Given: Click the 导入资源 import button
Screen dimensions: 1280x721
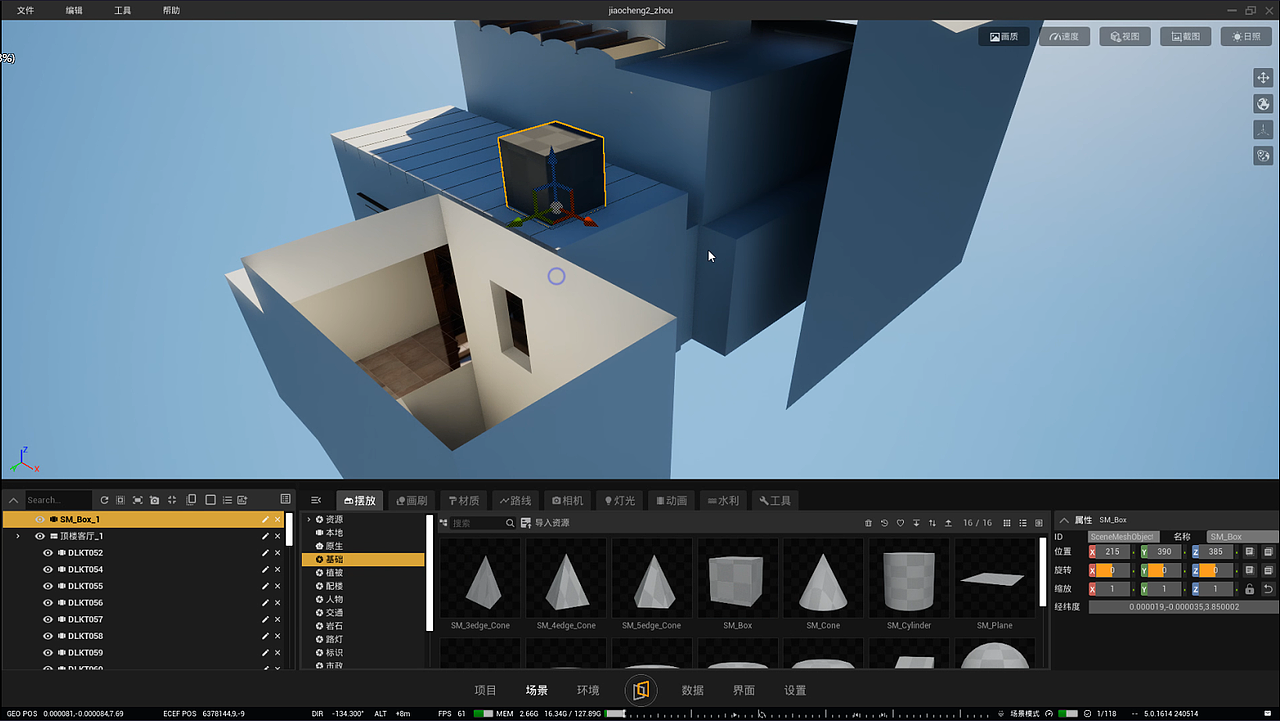Looking at the screenshot, I should coord(545,523).
